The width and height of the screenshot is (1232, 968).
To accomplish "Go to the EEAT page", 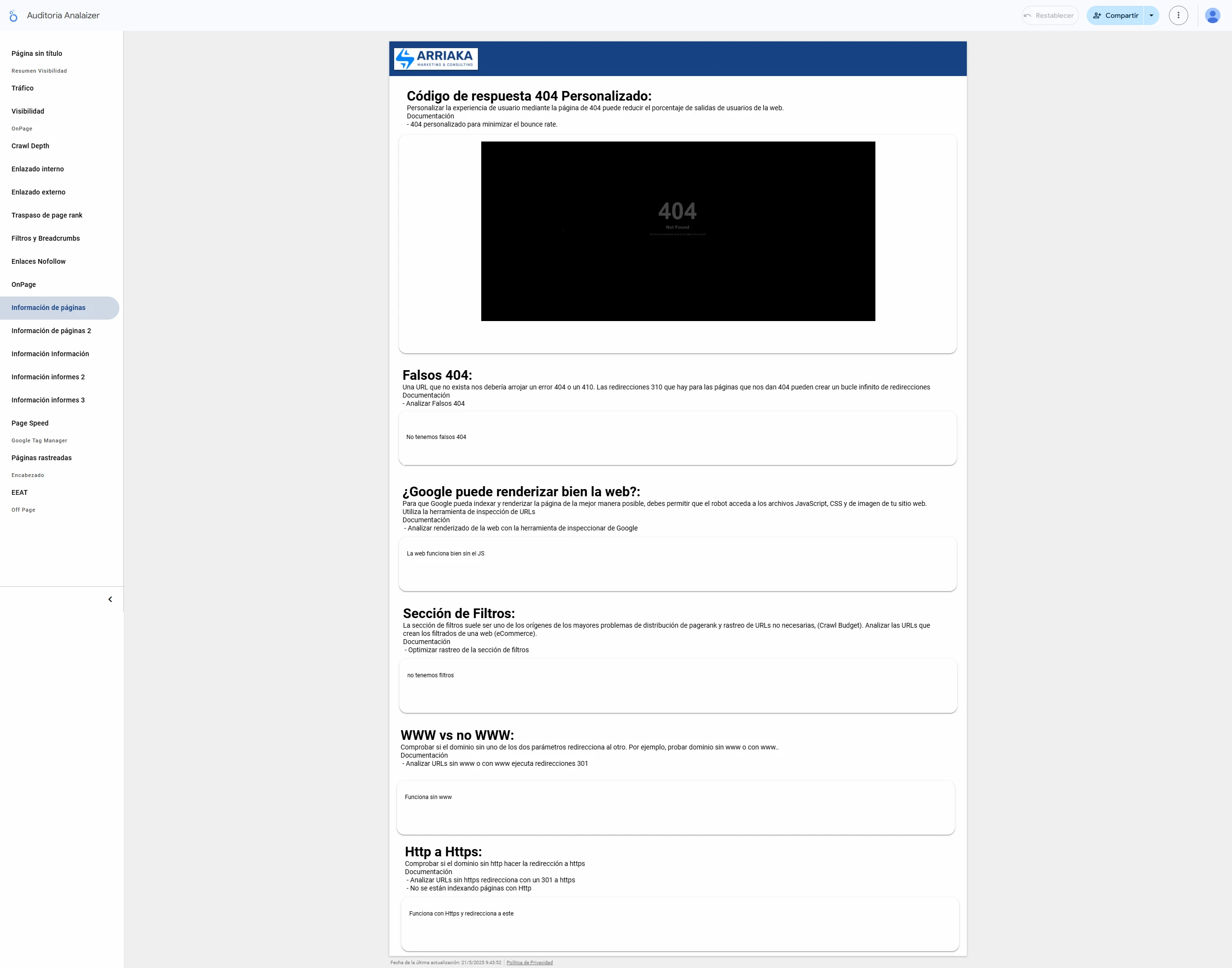I will click(20, 492).
